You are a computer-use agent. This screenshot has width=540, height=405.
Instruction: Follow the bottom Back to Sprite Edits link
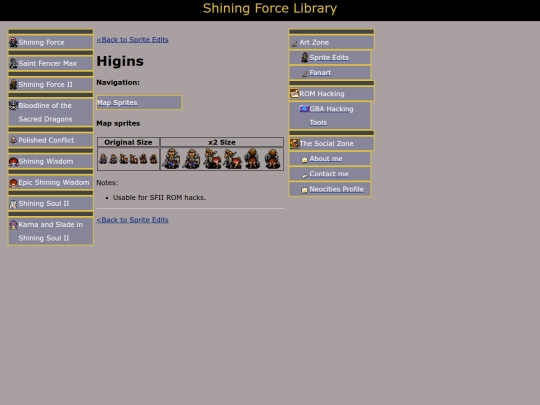(x=132, y=220)
